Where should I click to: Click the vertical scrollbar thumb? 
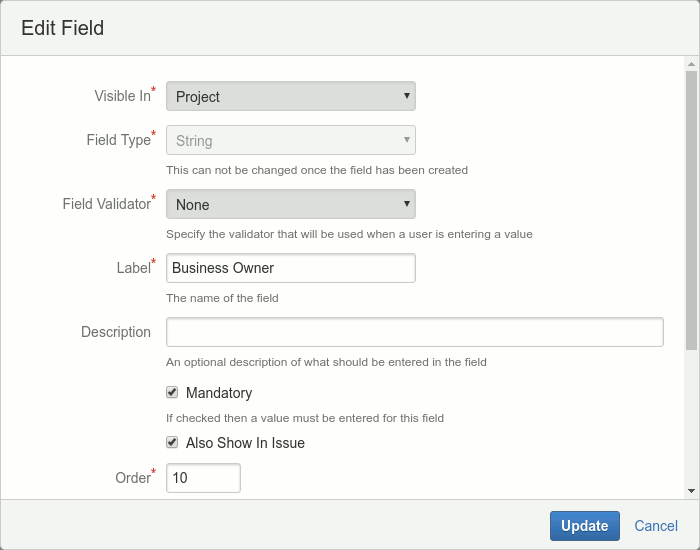coord(691,210)
